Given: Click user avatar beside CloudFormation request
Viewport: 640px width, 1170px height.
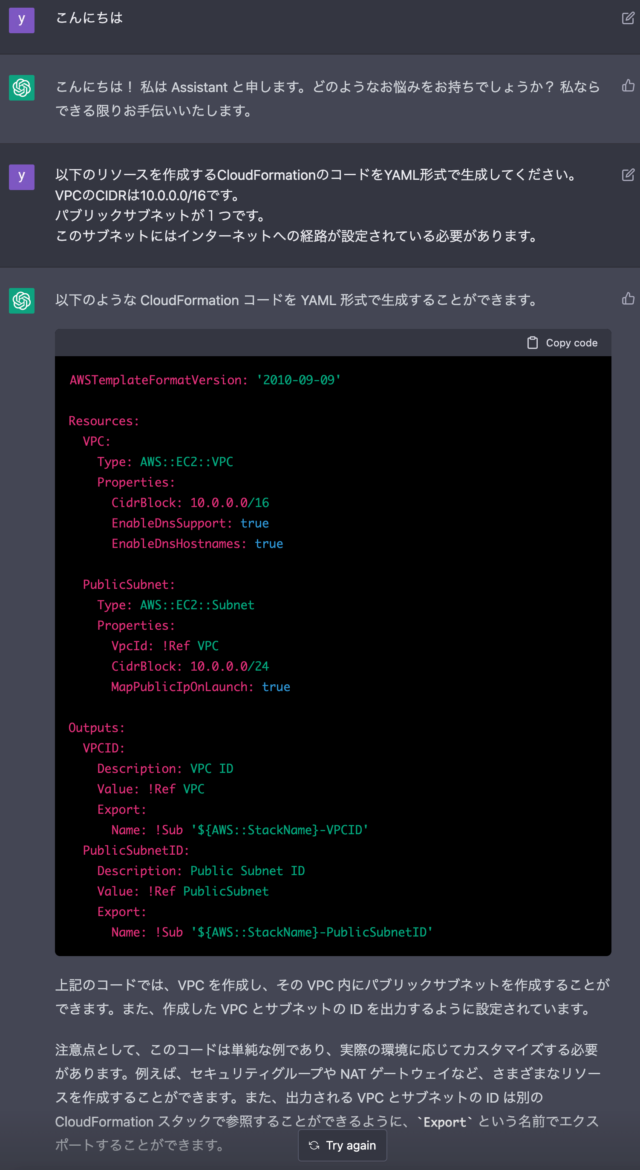Looking at the screenshot, I should tap(22, 176).
